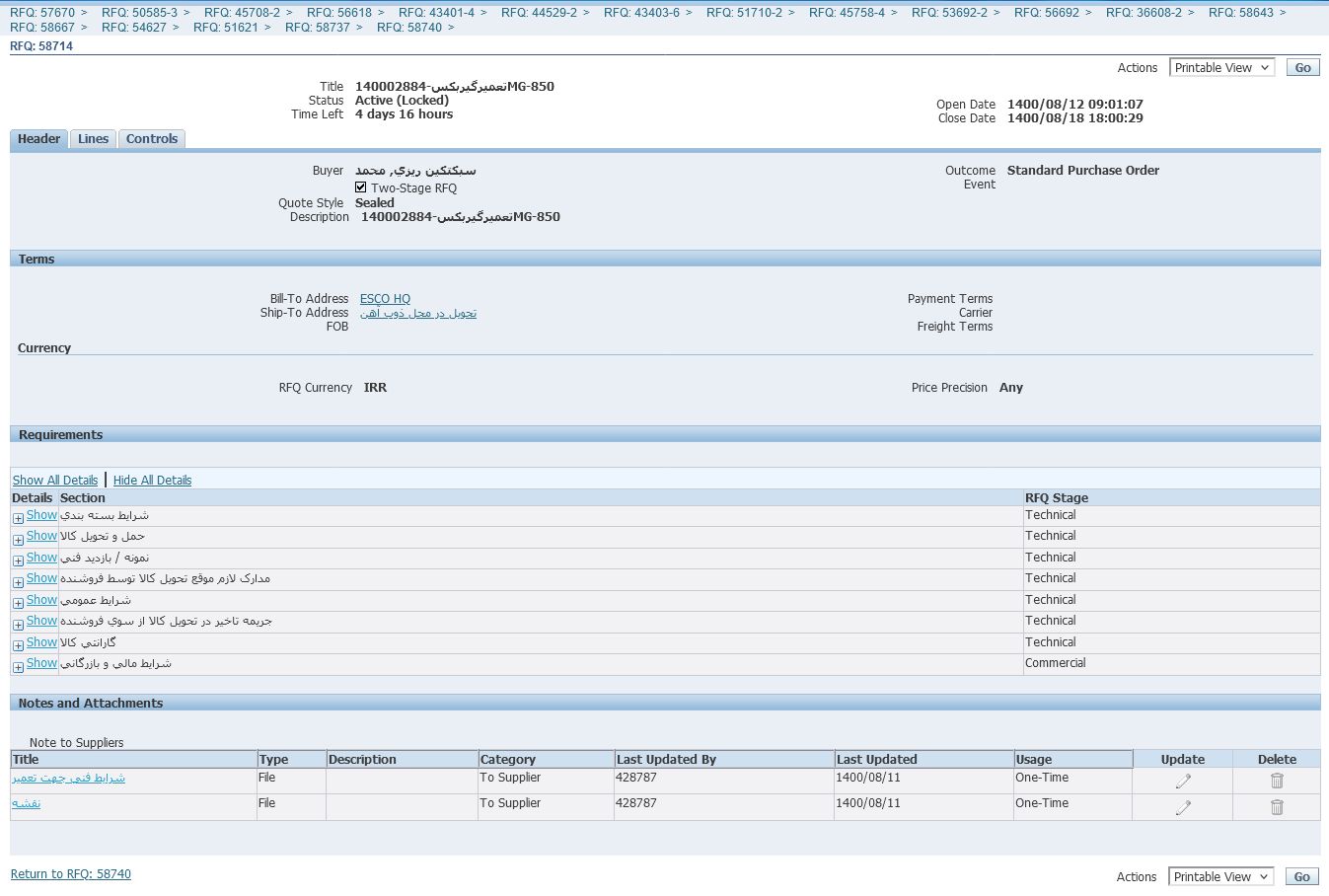1329x896 pixels.
Task: Go to breadcrumb RFQ: 50585-3
Action: pos(140,13)
